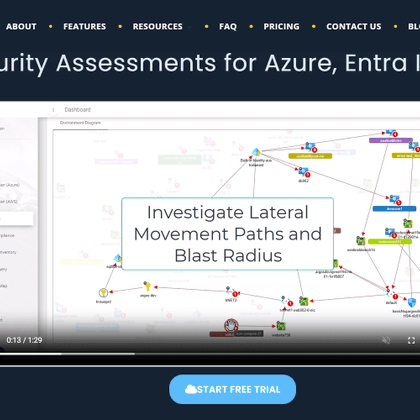This screenshot has height=420, width=420.
Task: Select the subnet web node icon
Action: [285, 301]
